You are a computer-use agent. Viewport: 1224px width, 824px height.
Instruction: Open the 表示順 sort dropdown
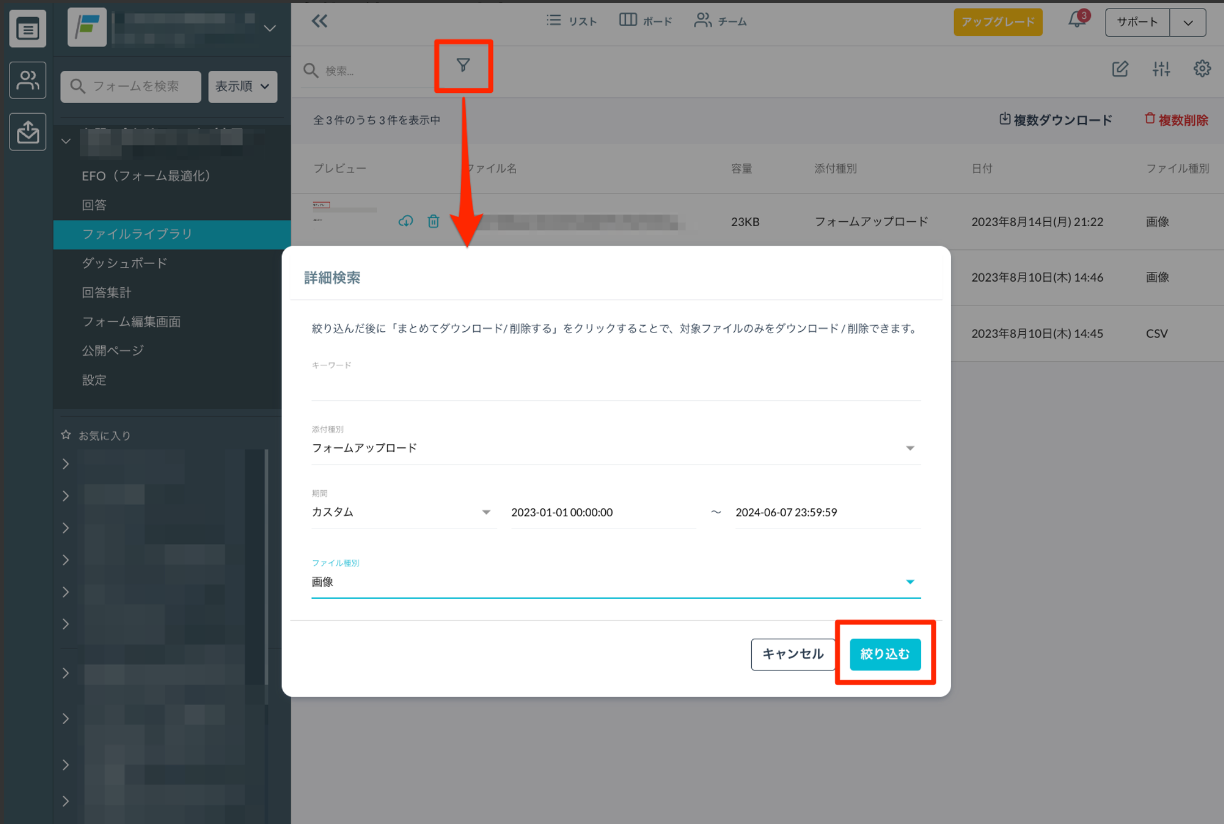pyautogui.click(x=242, y=87)
